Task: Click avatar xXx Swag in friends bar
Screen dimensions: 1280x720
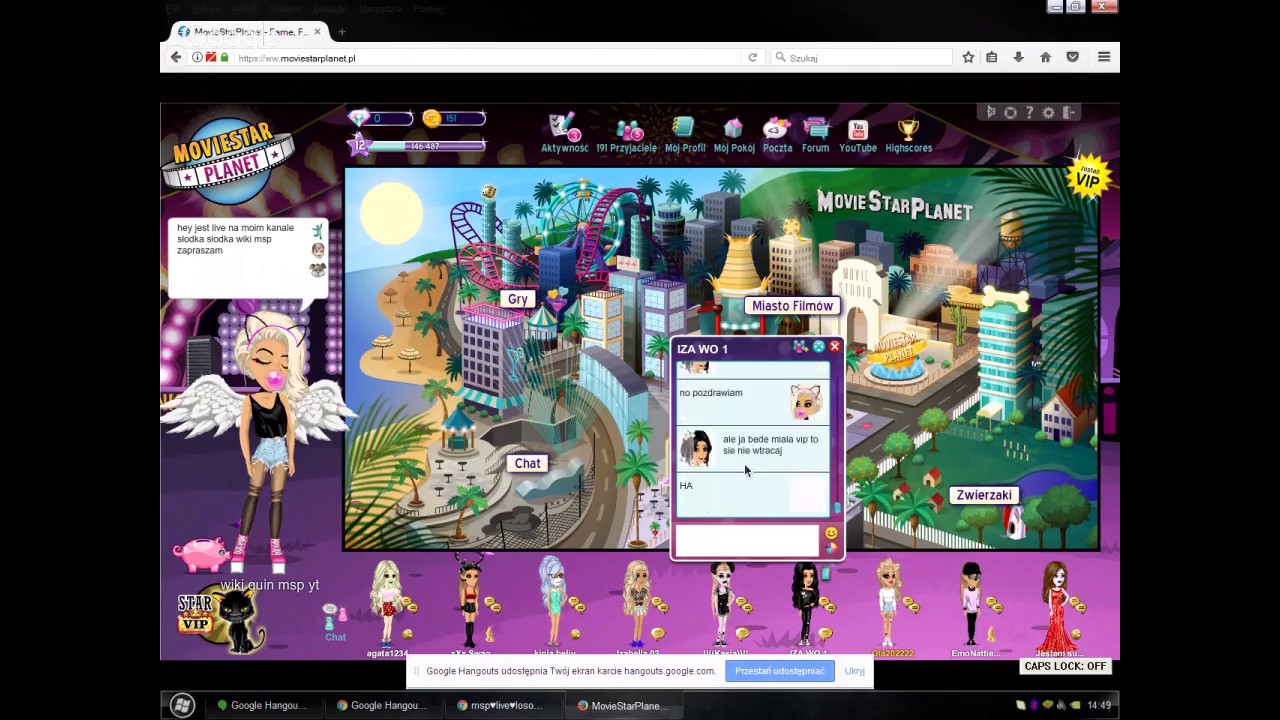Action: click(x=470, y=603)
